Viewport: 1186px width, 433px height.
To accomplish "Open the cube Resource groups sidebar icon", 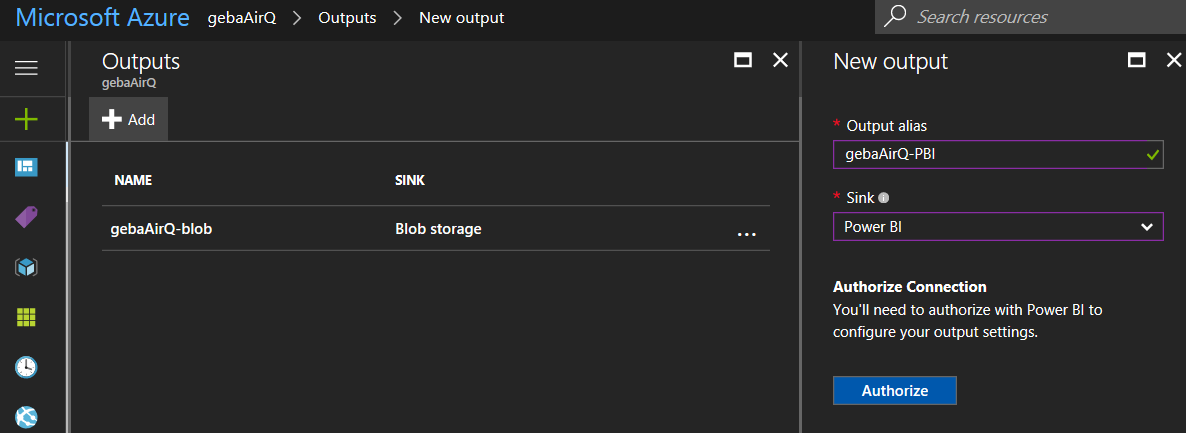I will point(26,267).
